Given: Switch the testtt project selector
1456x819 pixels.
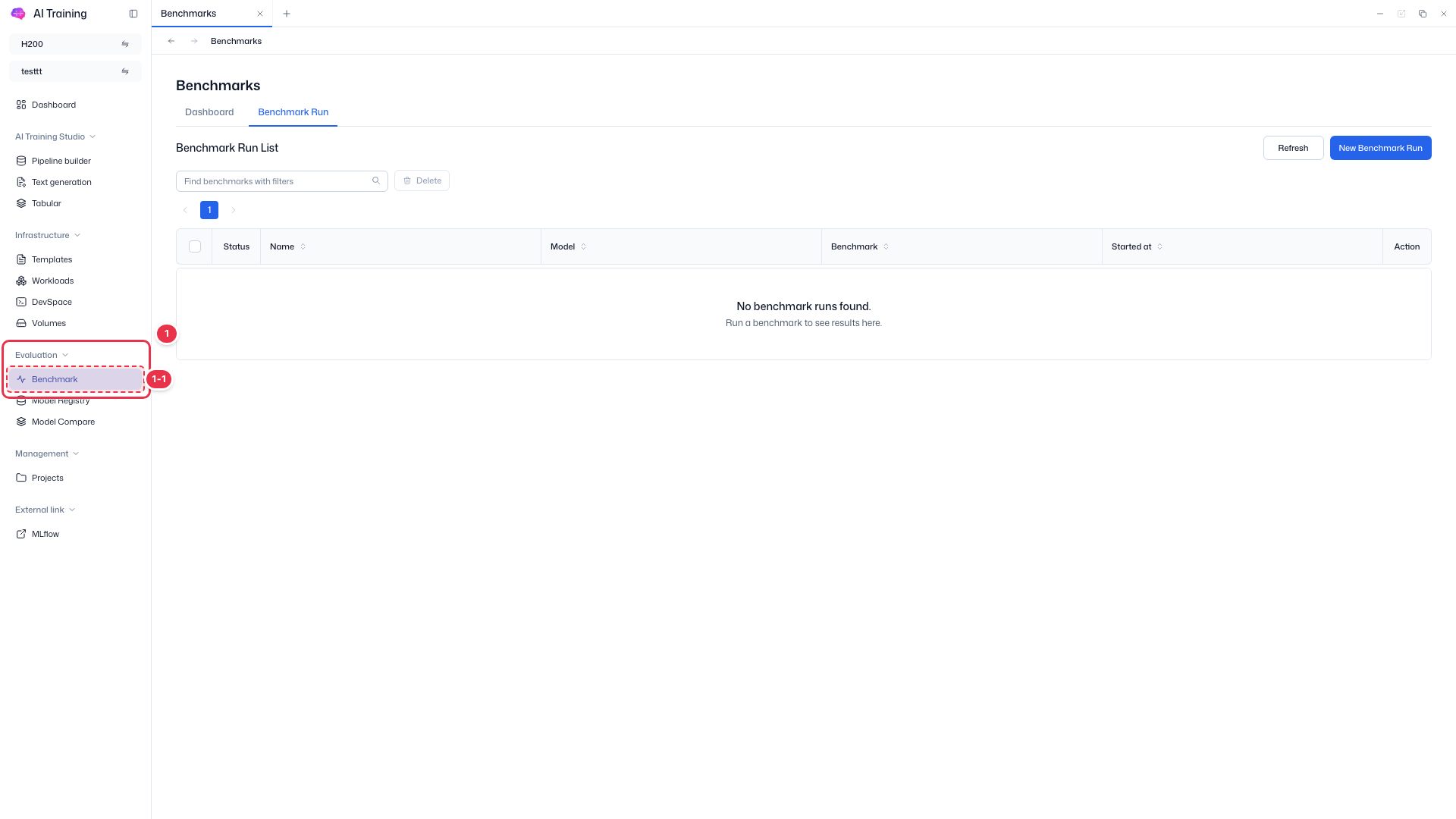Looking at the screenshot, I should tap(75, 71).
